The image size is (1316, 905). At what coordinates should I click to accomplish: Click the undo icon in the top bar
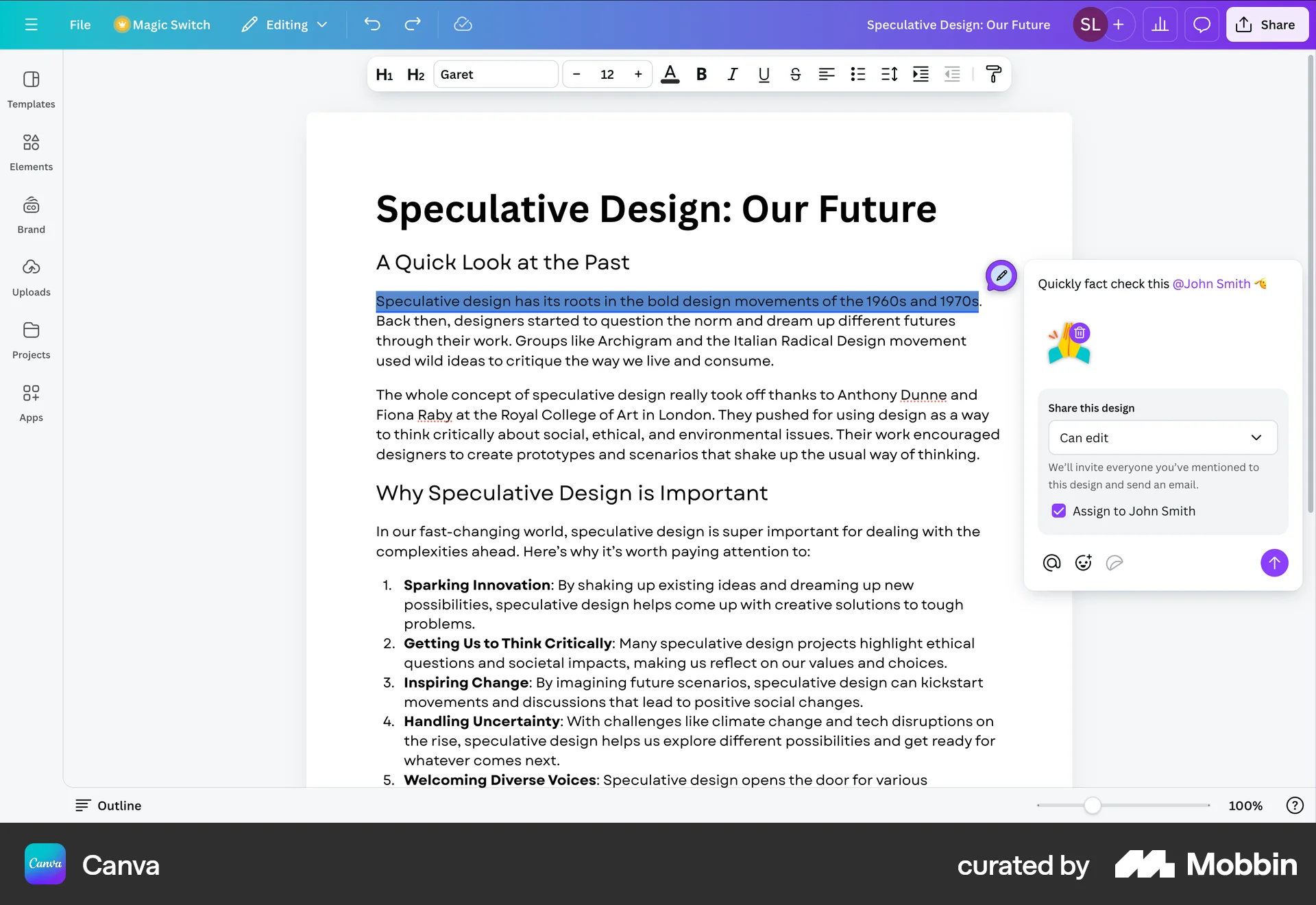373,24
